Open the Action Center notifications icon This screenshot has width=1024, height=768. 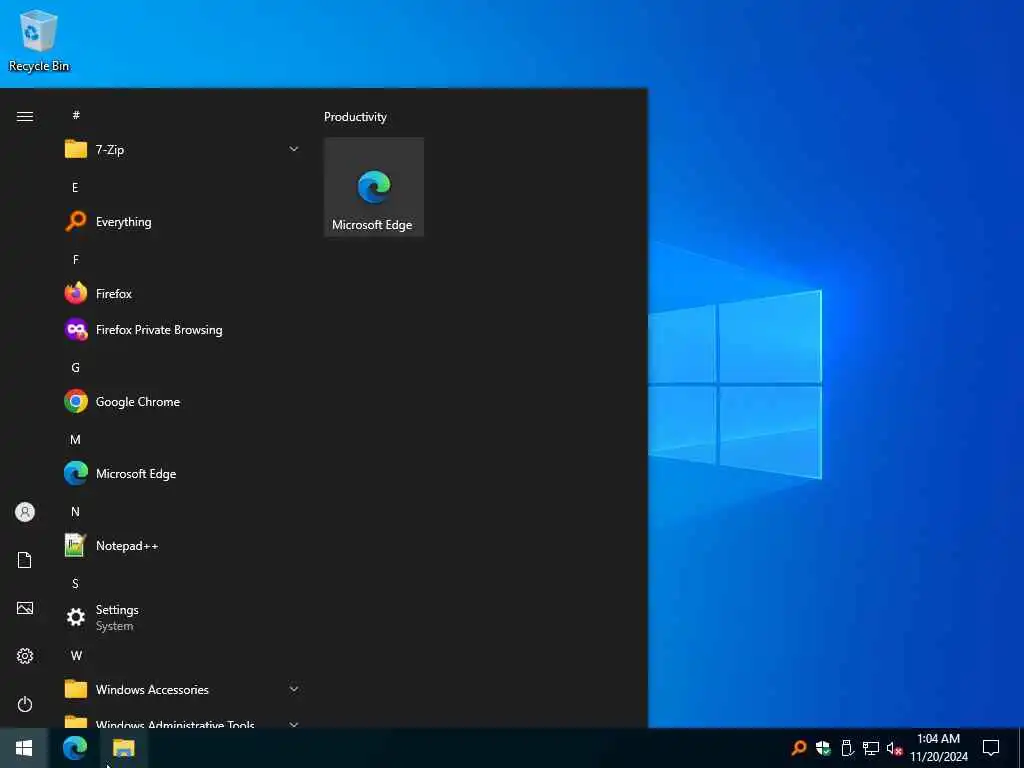click(991, 748)
